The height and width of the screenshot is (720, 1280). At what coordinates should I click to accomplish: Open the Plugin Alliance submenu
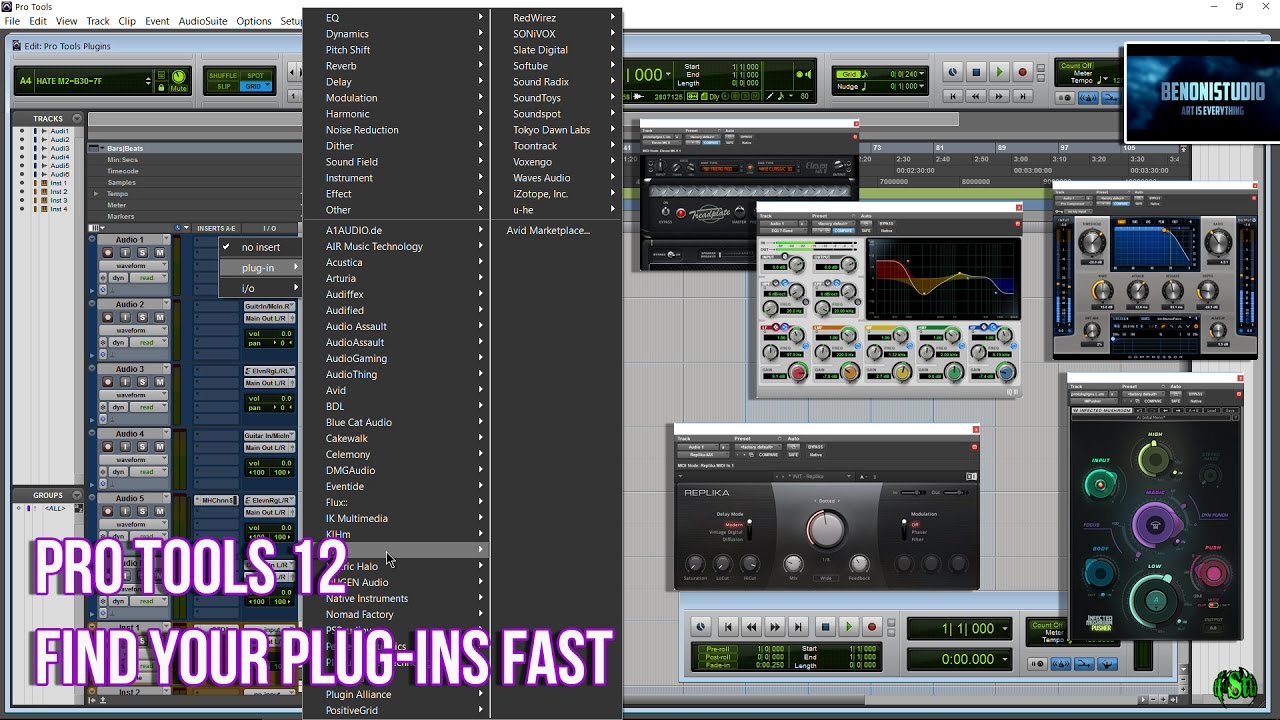click(396, 694)
